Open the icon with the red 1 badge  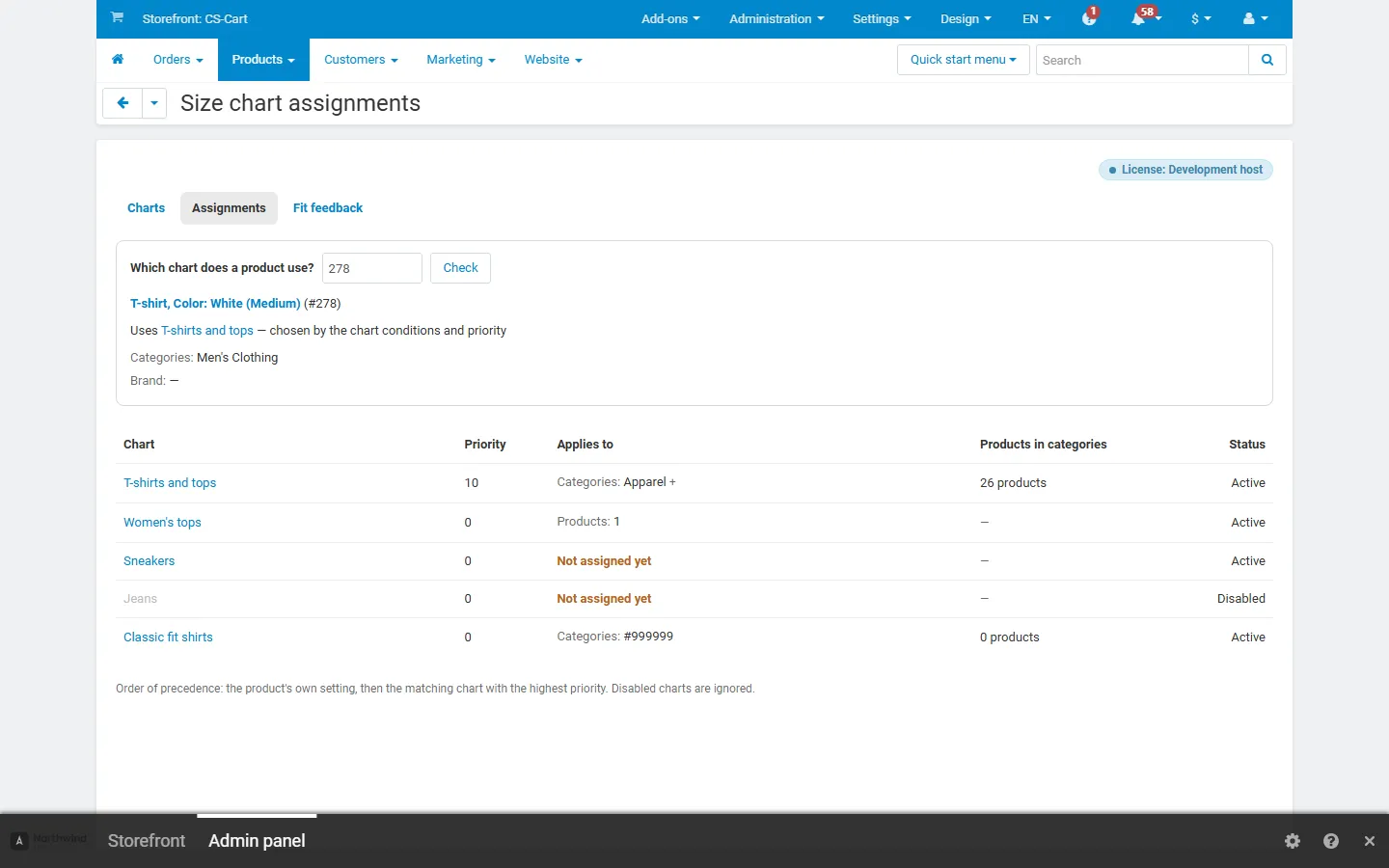click(x=1089, y=18)
